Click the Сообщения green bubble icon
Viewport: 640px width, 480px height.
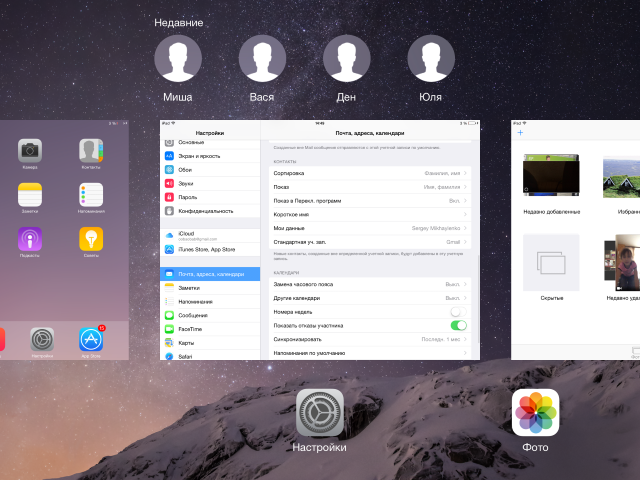[x=169, y=315]
